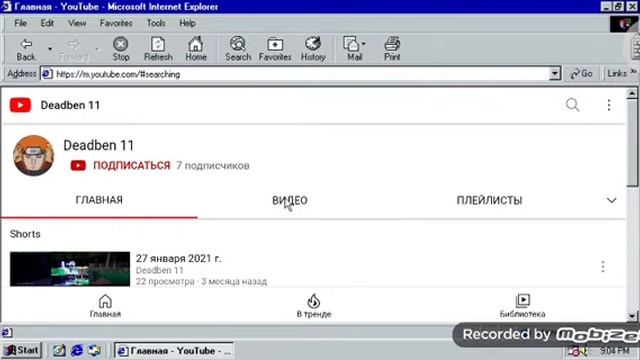Open the Favorites menu

116,23
